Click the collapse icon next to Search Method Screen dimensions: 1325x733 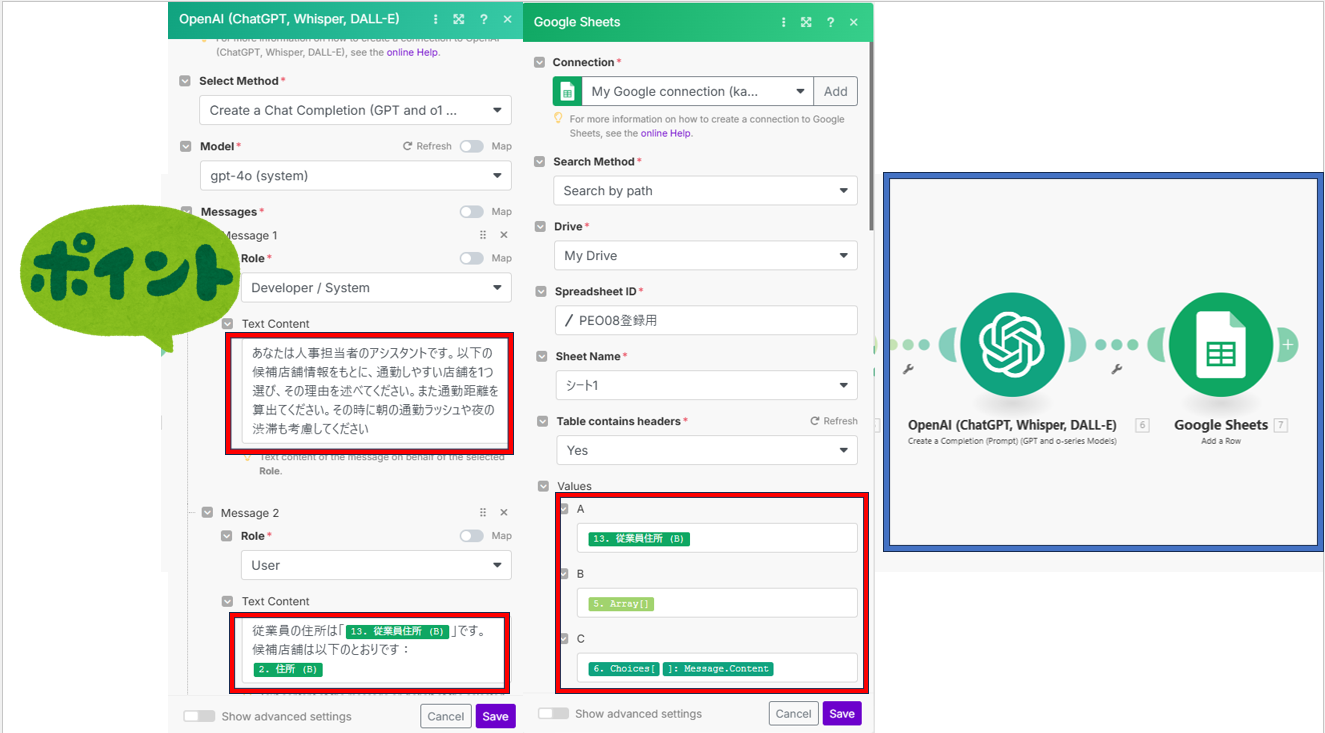pyautogui.click(x=540, y=161)
